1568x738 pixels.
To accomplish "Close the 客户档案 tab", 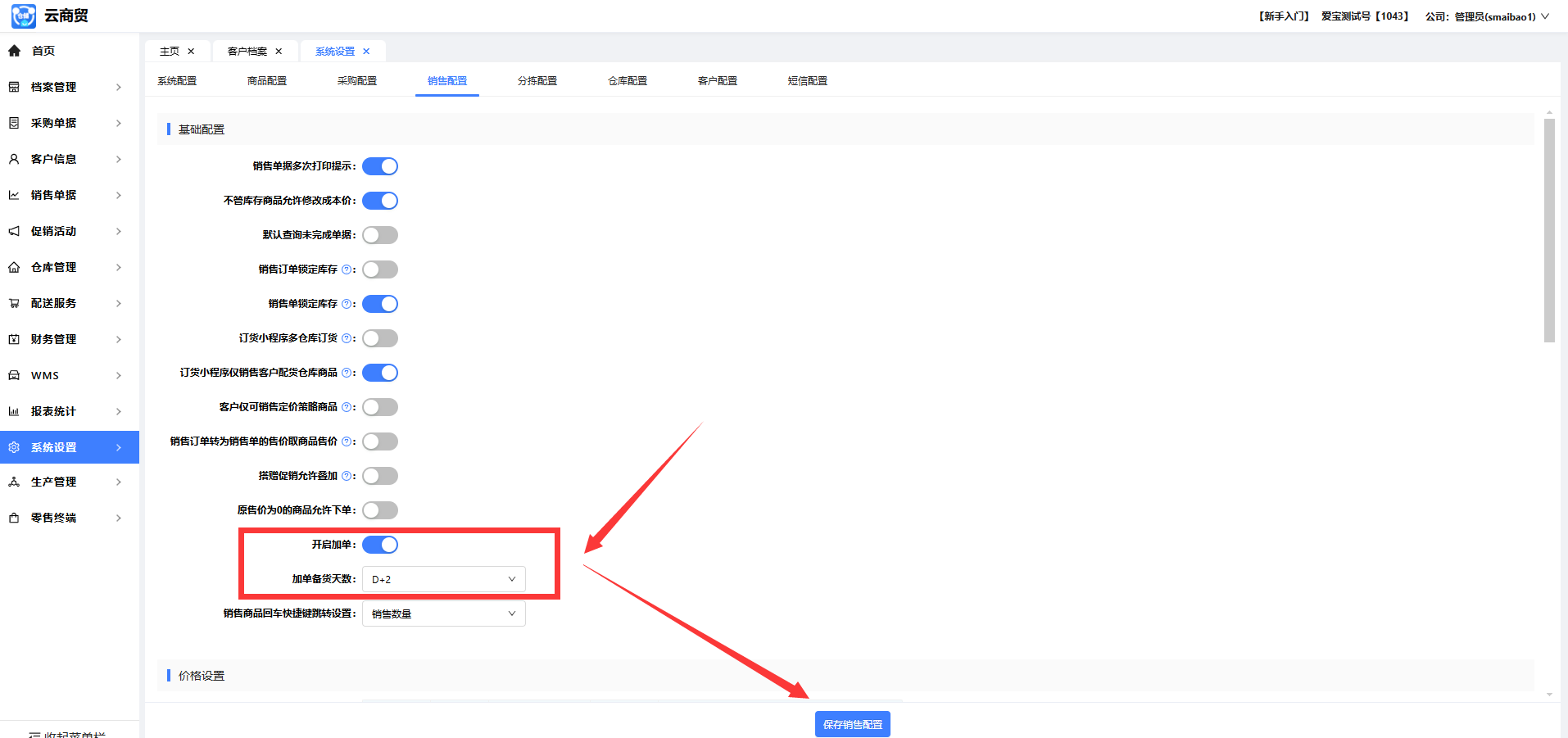I will pyautogui.click(x=279, y=52).
